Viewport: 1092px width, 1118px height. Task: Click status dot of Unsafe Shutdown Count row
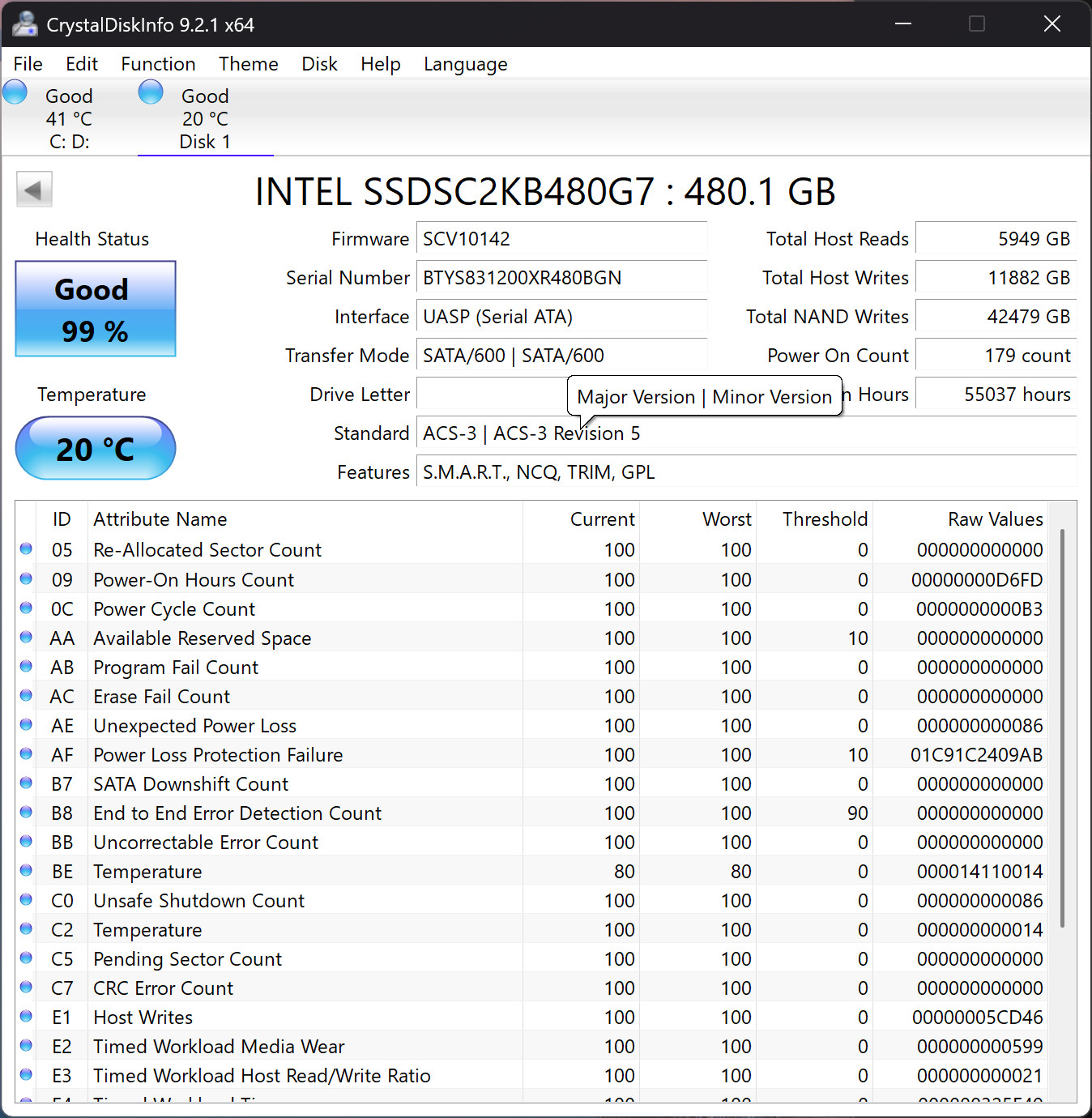26,900
